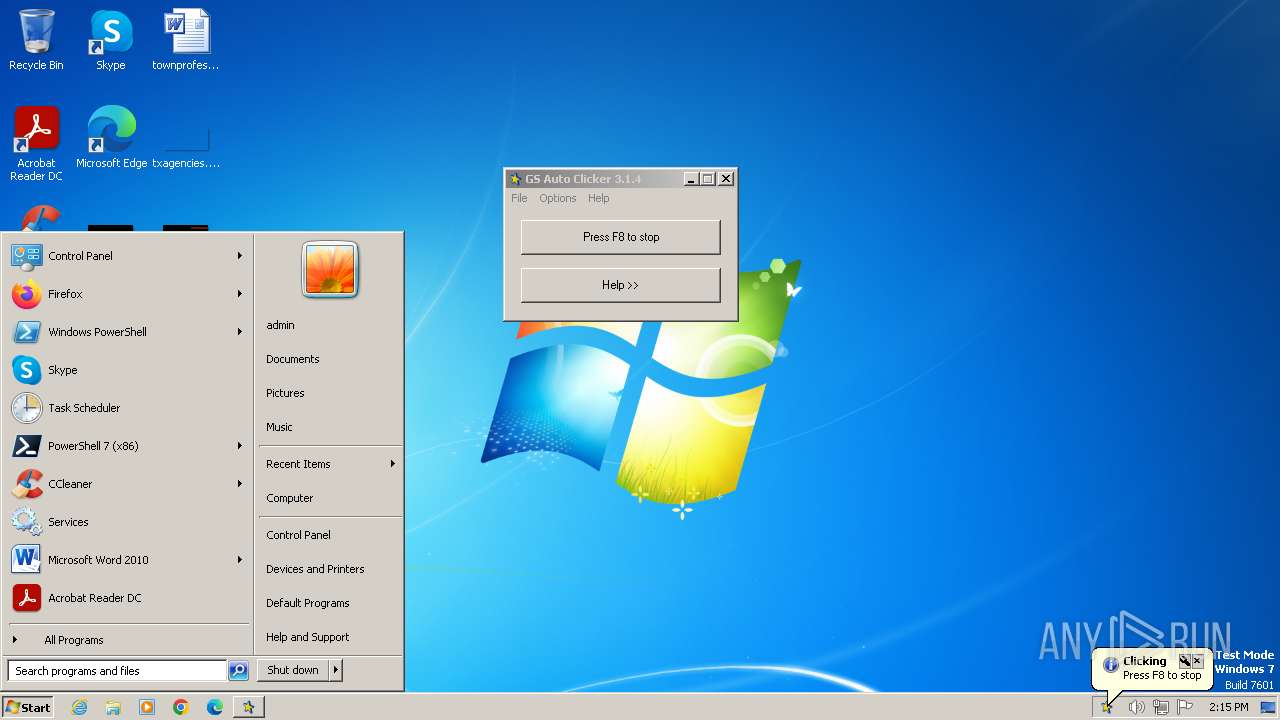The height and width of the screenshot is (720, 1280).
Task: Open File Explorer from taskbar
Action: [113, 707]
